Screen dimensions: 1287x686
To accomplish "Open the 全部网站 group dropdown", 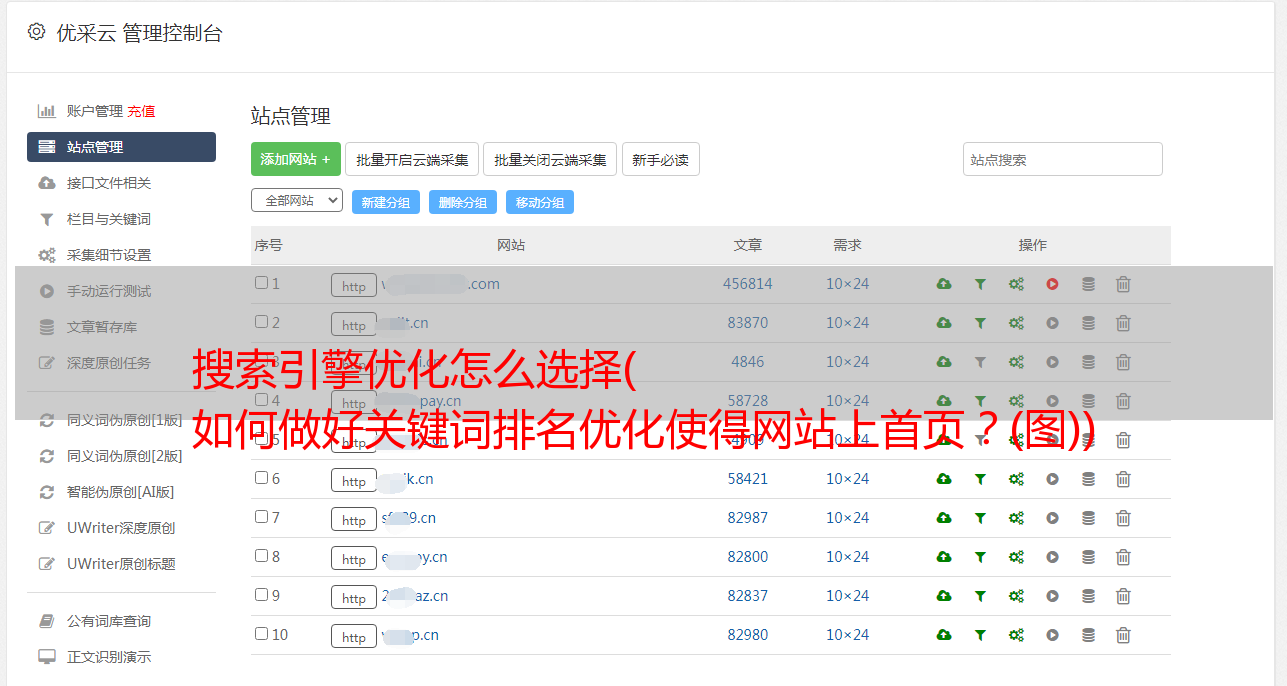I will pos(297,200).
